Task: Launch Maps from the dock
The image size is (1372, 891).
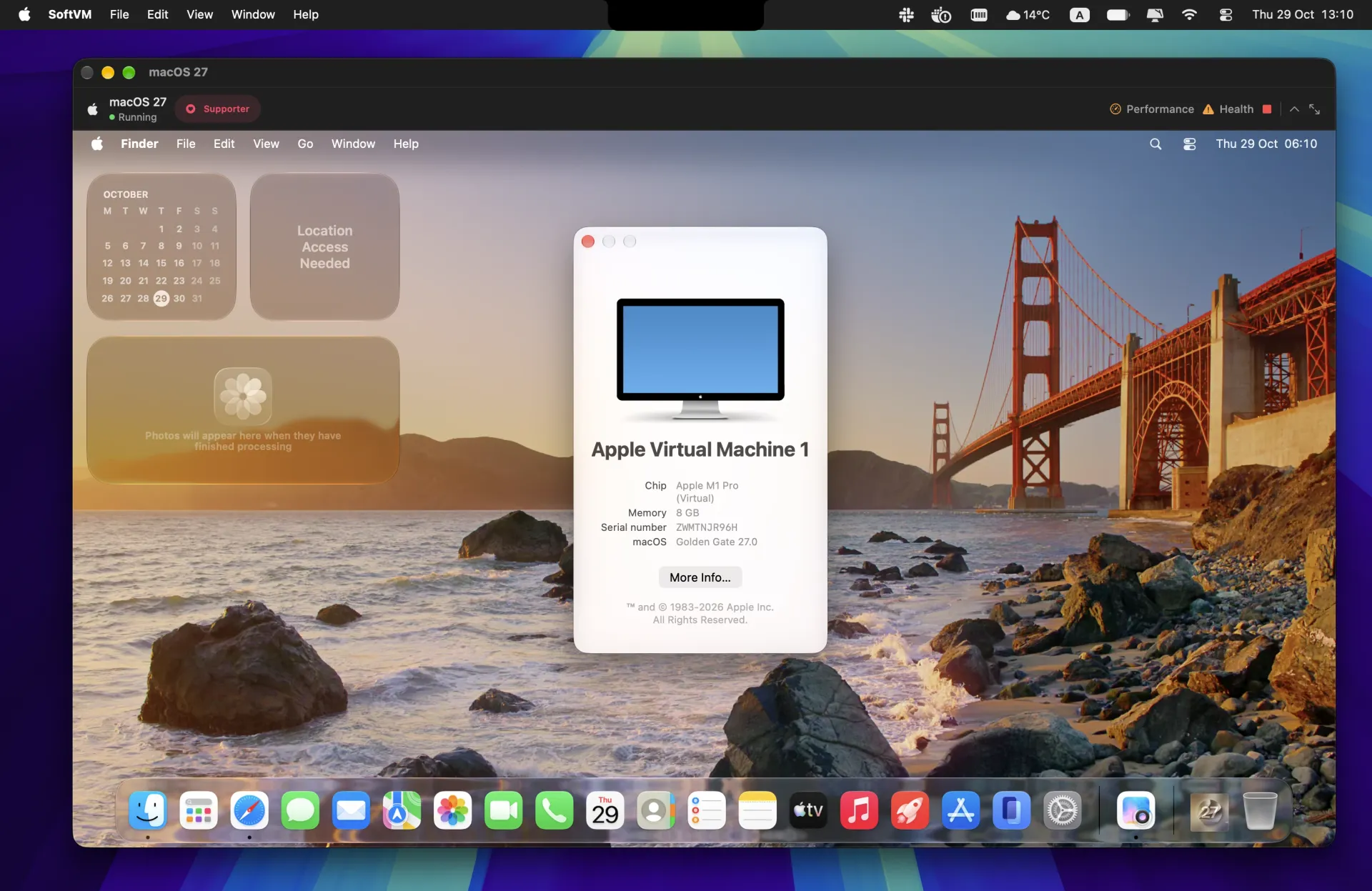Action: 402,810
